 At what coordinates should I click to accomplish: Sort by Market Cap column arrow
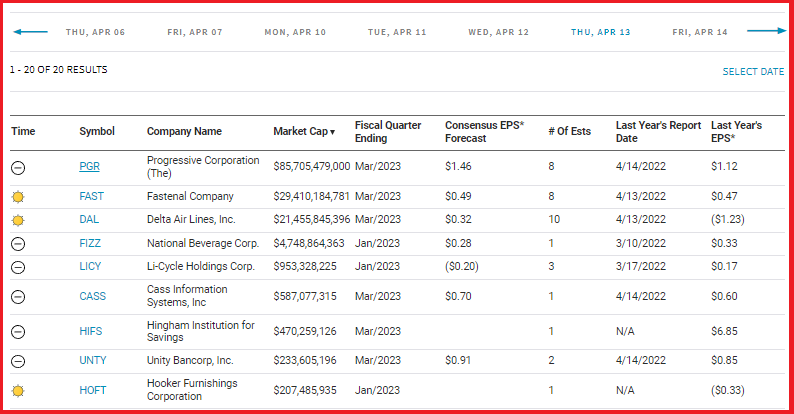click(332, 132)
